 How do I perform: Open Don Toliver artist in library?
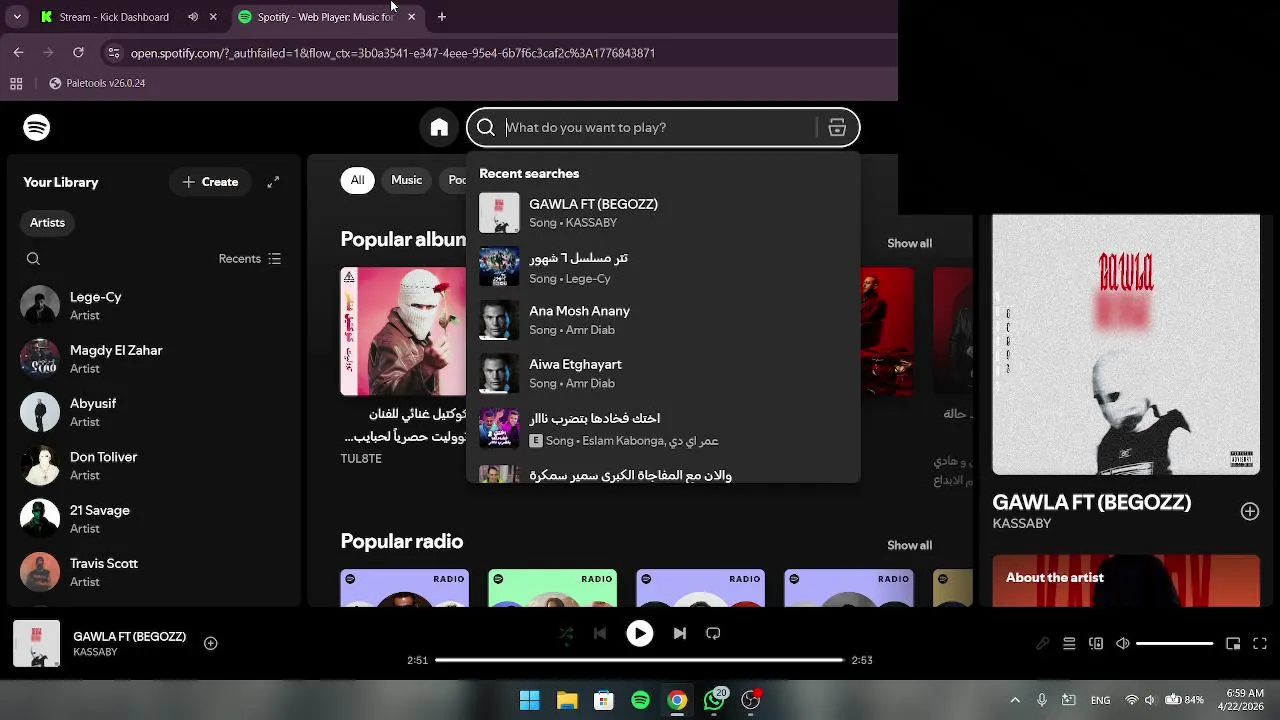click(155, 465)
